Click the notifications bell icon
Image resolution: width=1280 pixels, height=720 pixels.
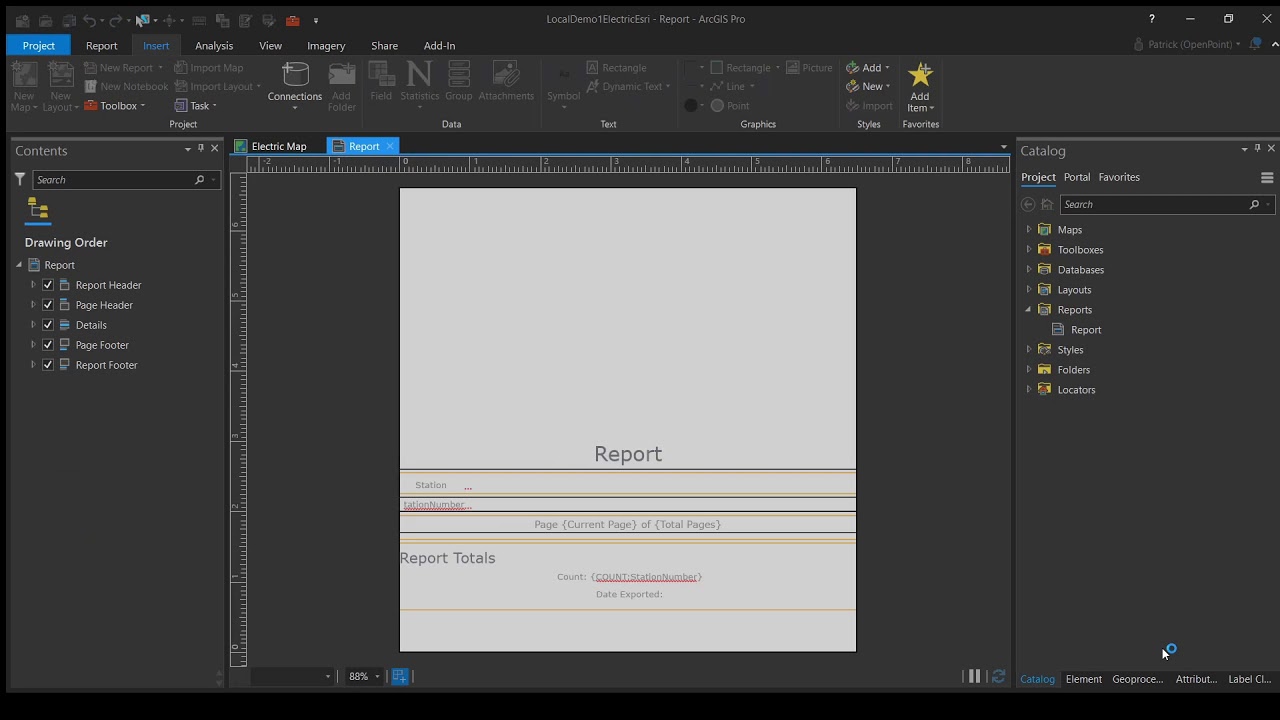(x=1255, y=45)
